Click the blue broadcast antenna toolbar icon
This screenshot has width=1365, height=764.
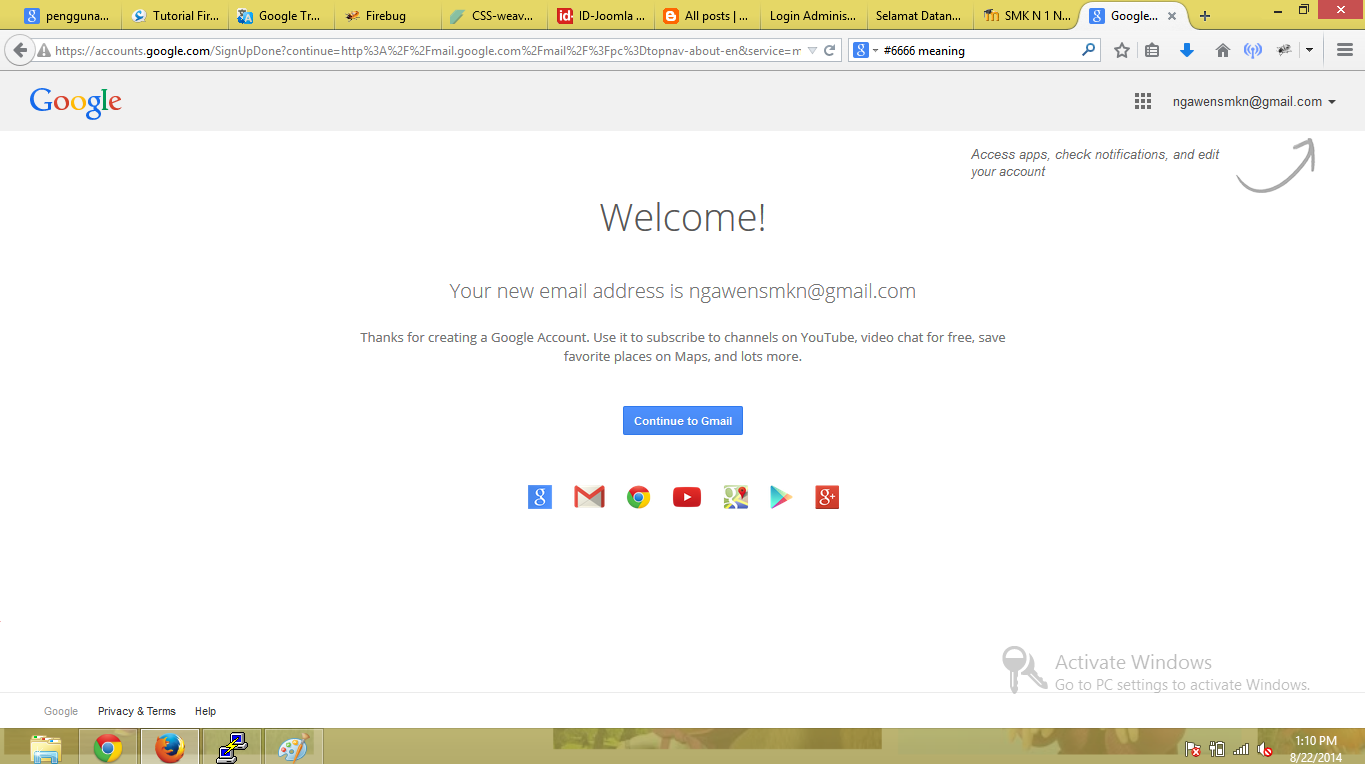(x=1253, y=50)
